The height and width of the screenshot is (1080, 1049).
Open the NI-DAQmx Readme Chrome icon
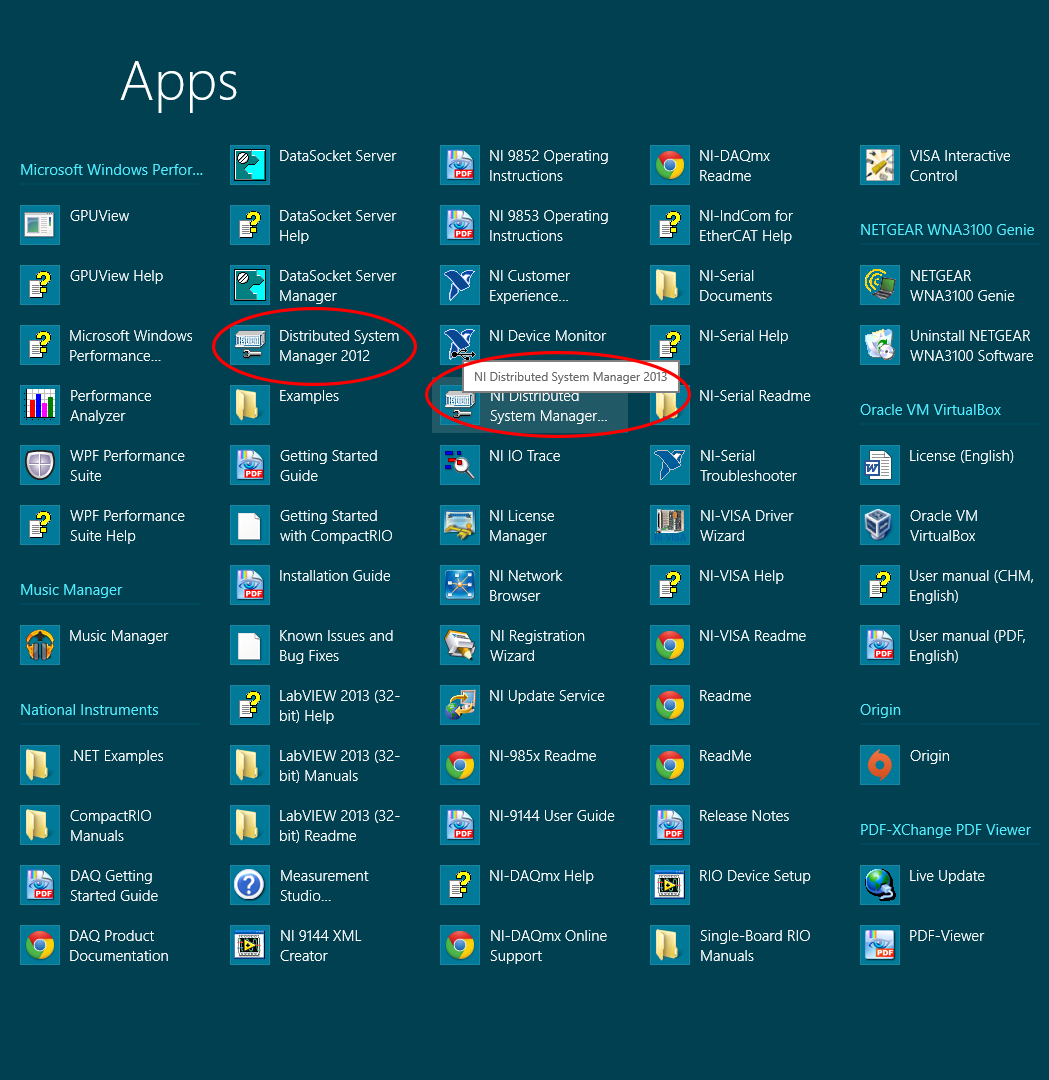[x=669, y=165]
